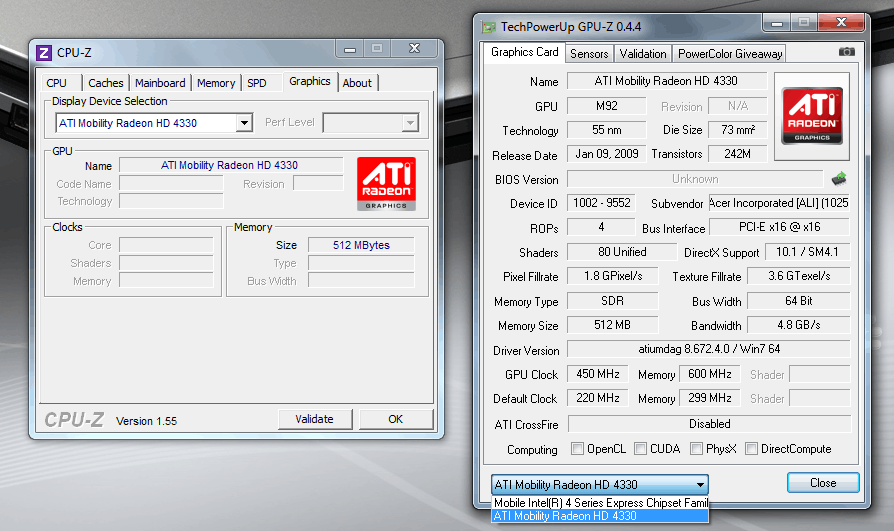Open the Caches tab in CPU-Z
This screenshot has width=894, height=531.
(105, 83)
